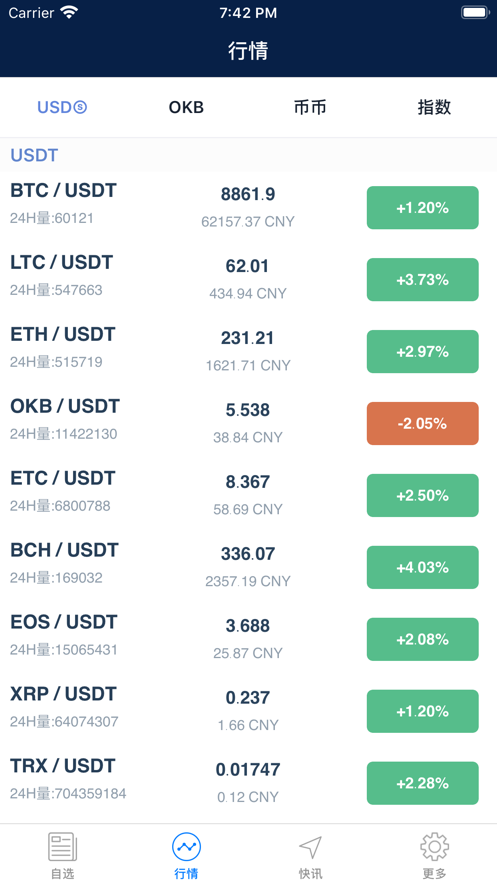Image resolution: width=497 pixels, height=883 pixels.
Task: Tap the LTC +3.73% change badge
Action: click(x=423, y=279)
